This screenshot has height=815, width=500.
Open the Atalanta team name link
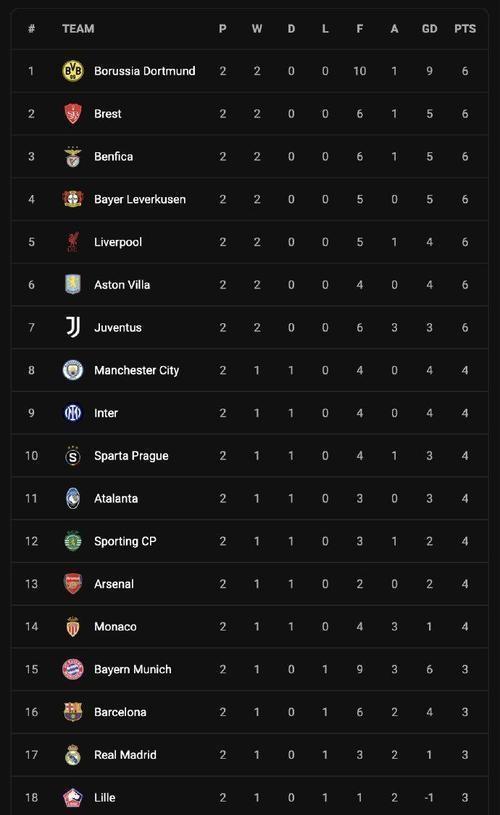[x=116, y=498]
